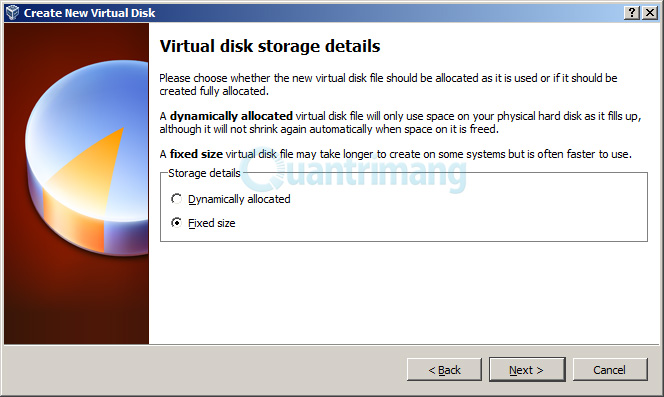
Task: Click the 'Create New Virtual Disk' title text
Action: (x=89, y=13)
